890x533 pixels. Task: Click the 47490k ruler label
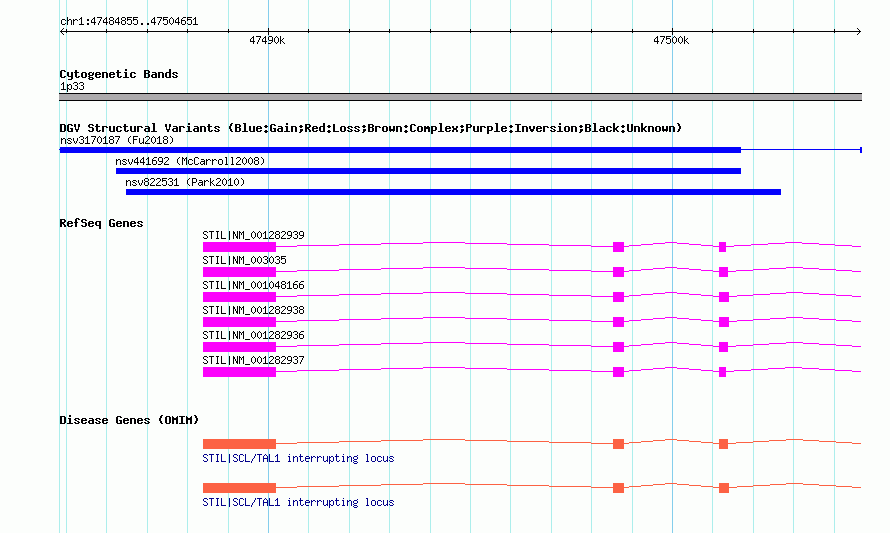pyautogui.click(x=267, y=40)
